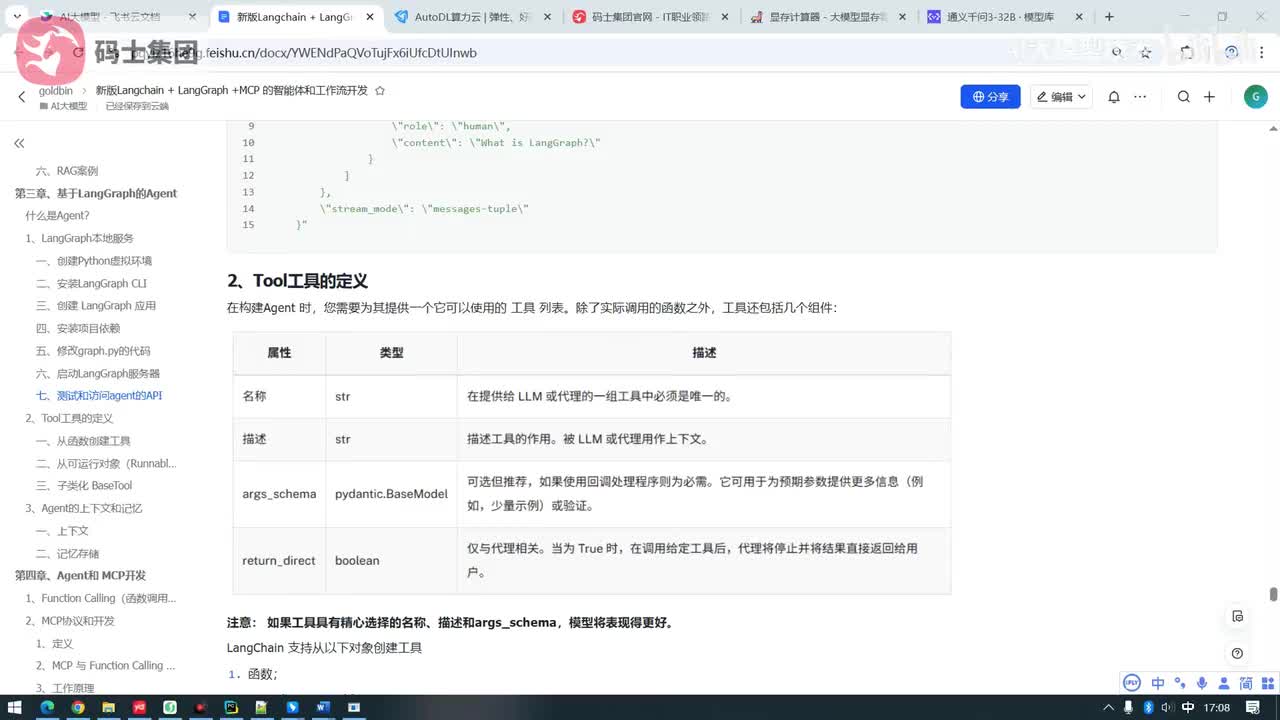The image size is (1280, 720).
Task: Select 什么是Agent? outline entry
Action: (58, 216)
